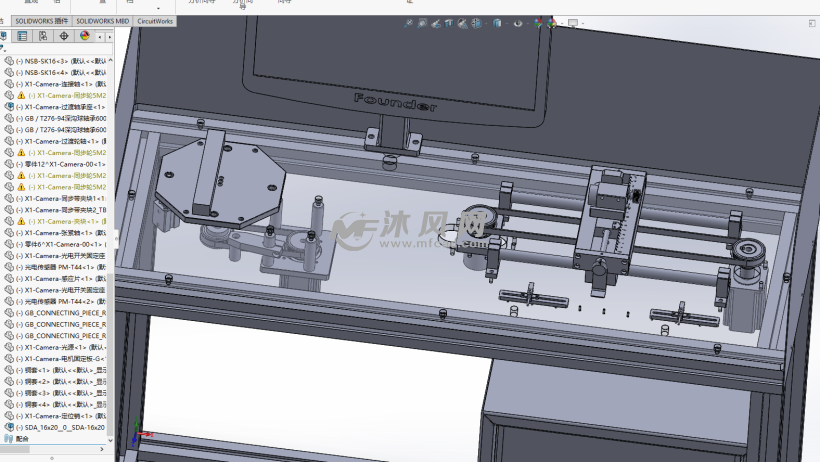Switch to the DimXpertManager crosshair tab

[64, 36]
